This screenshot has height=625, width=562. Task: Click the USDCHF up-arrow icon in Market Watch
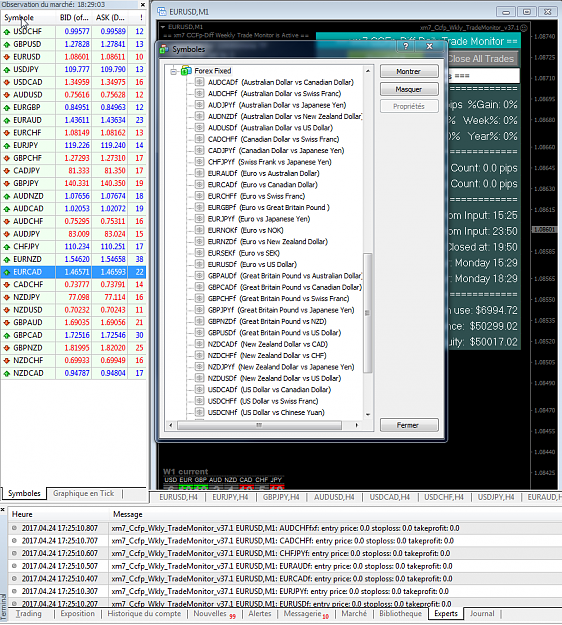pos(7,31)
